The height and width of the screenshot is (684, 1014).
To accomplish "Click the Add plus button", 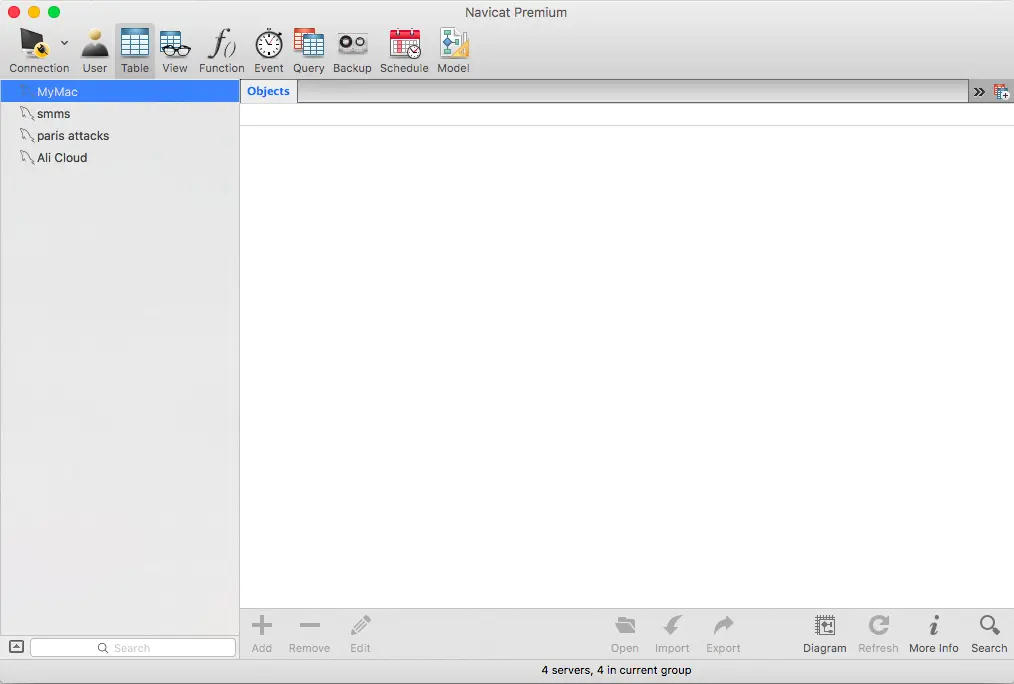I will coord(262,634).
